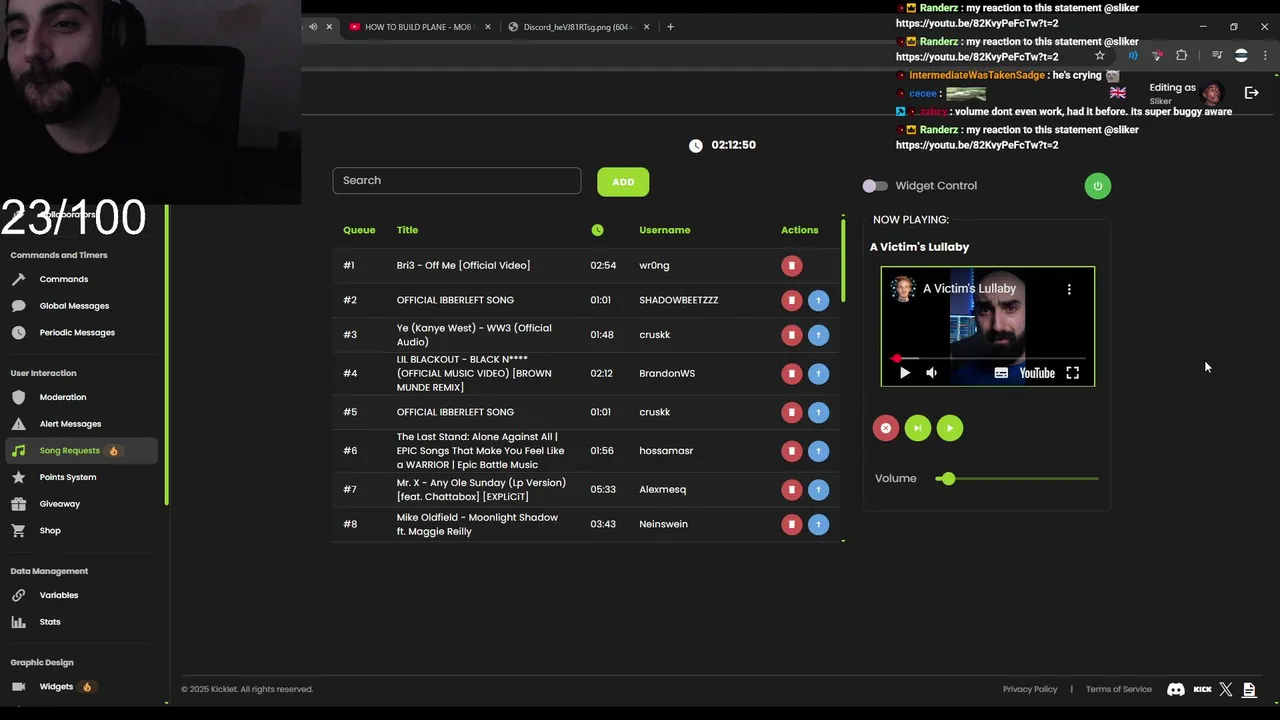Move BrandonWS's song #4 up
The image size is (1280, 720).
pyautogui.click(x=818, y=373)
